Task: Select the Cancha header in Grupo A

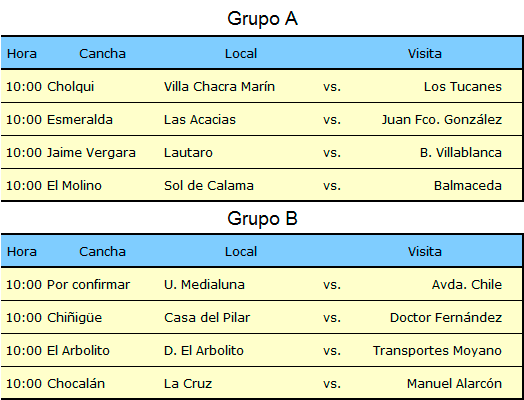Action: 102,53
